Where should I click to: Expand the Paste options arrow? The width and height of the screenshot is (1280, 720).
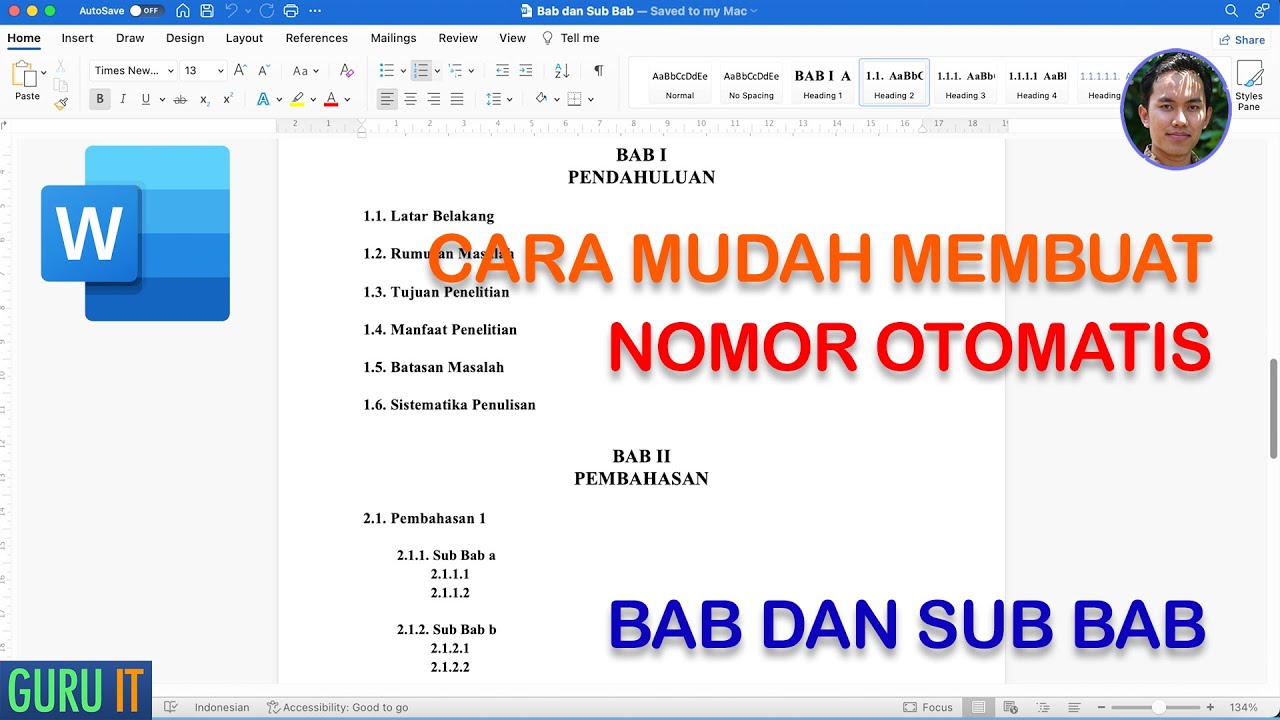tap(44, 73)
